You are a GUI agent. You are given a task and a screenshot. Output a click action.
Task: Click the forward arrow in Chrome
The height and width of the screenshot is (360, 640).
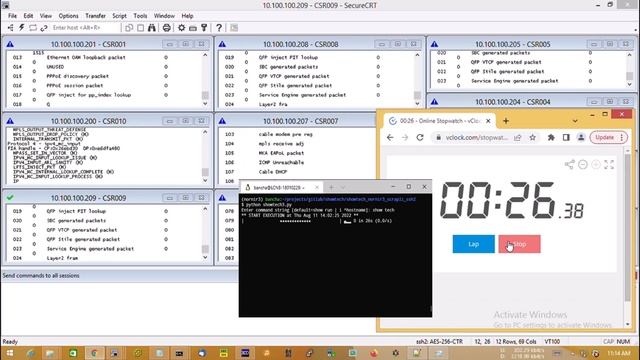(x=404, y=138)
